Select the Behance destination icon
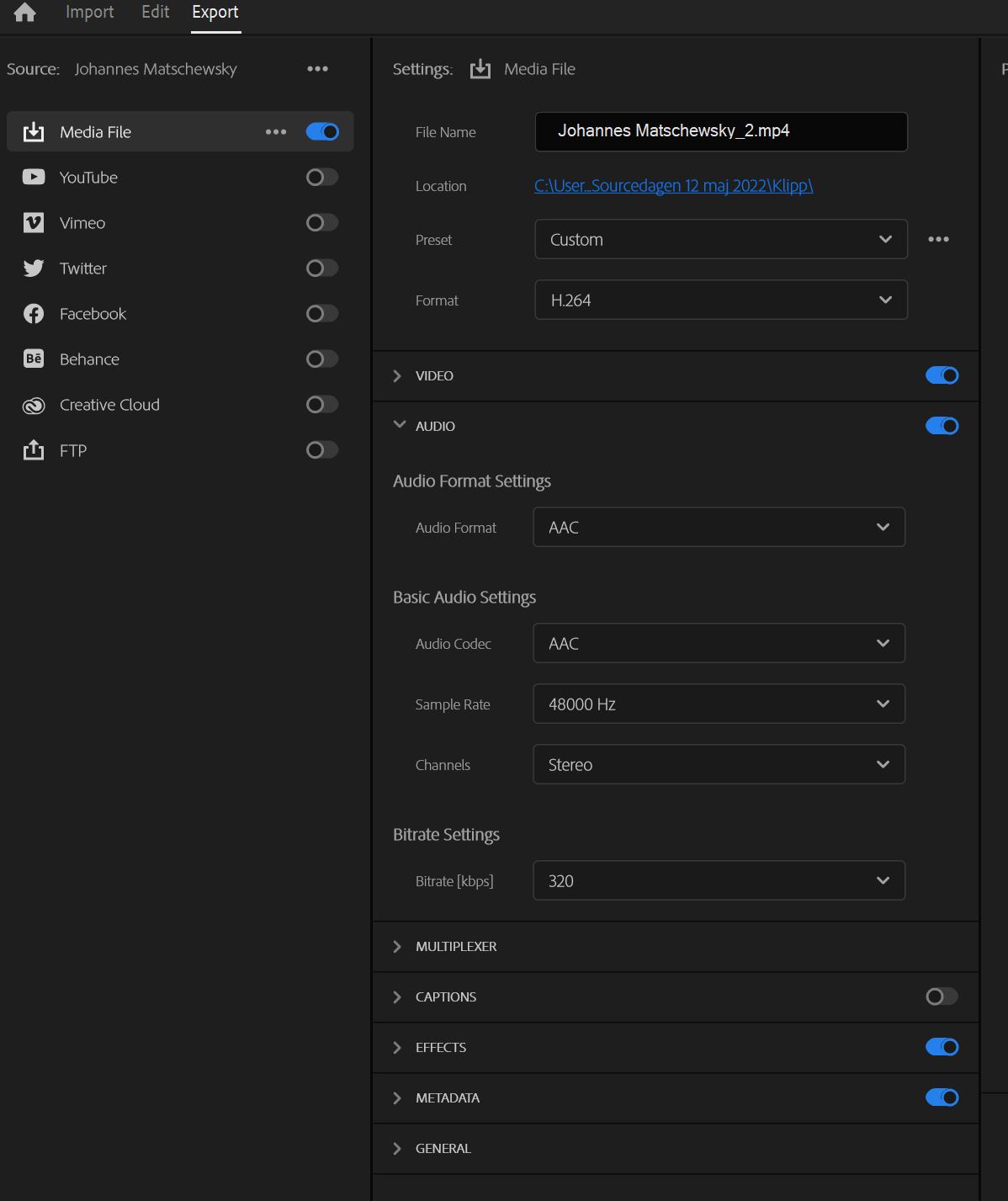 tap(33, 359)
